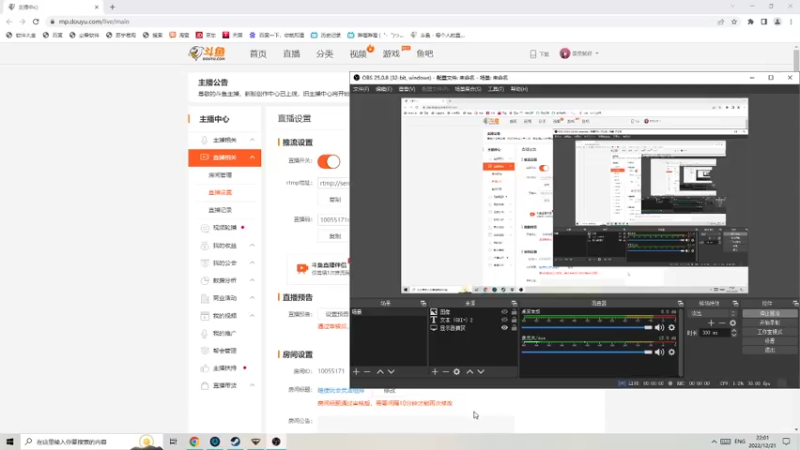This screenshot has height=450, width=800.
Task: Lock the Display Capture source
Action: tap(514, 328)
